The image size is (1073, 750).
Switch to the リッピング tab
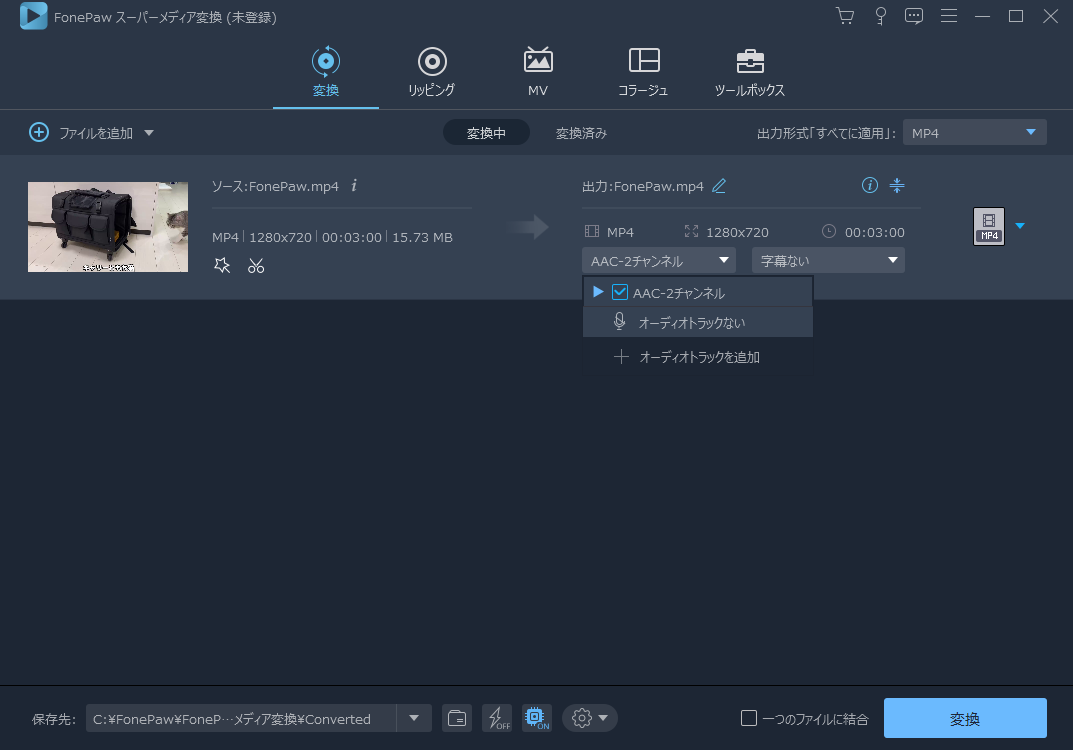point(432,73)
